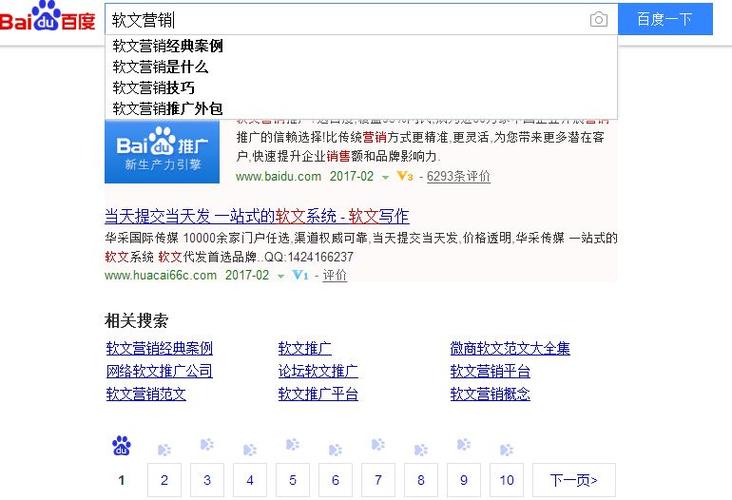Click the blue paw icon above page 1
The height and width of the screenshot is (500, 732).
(x=121, y=446)
